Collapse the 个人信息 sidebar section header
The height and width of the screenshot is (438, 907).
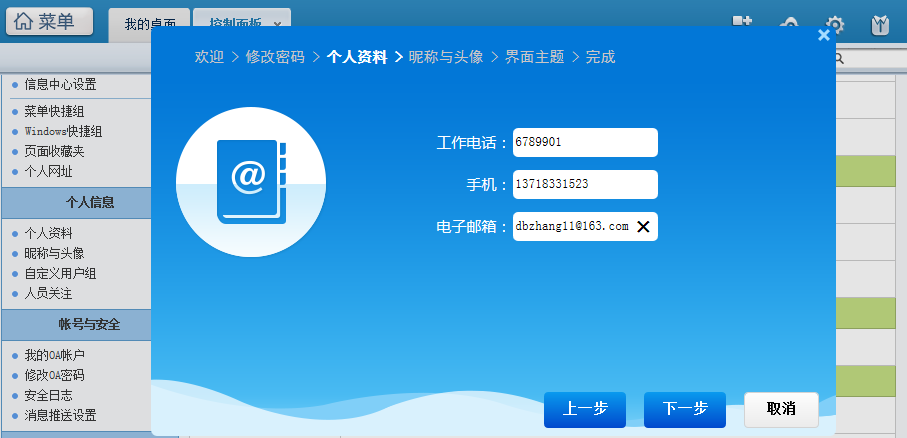(75, 202)
